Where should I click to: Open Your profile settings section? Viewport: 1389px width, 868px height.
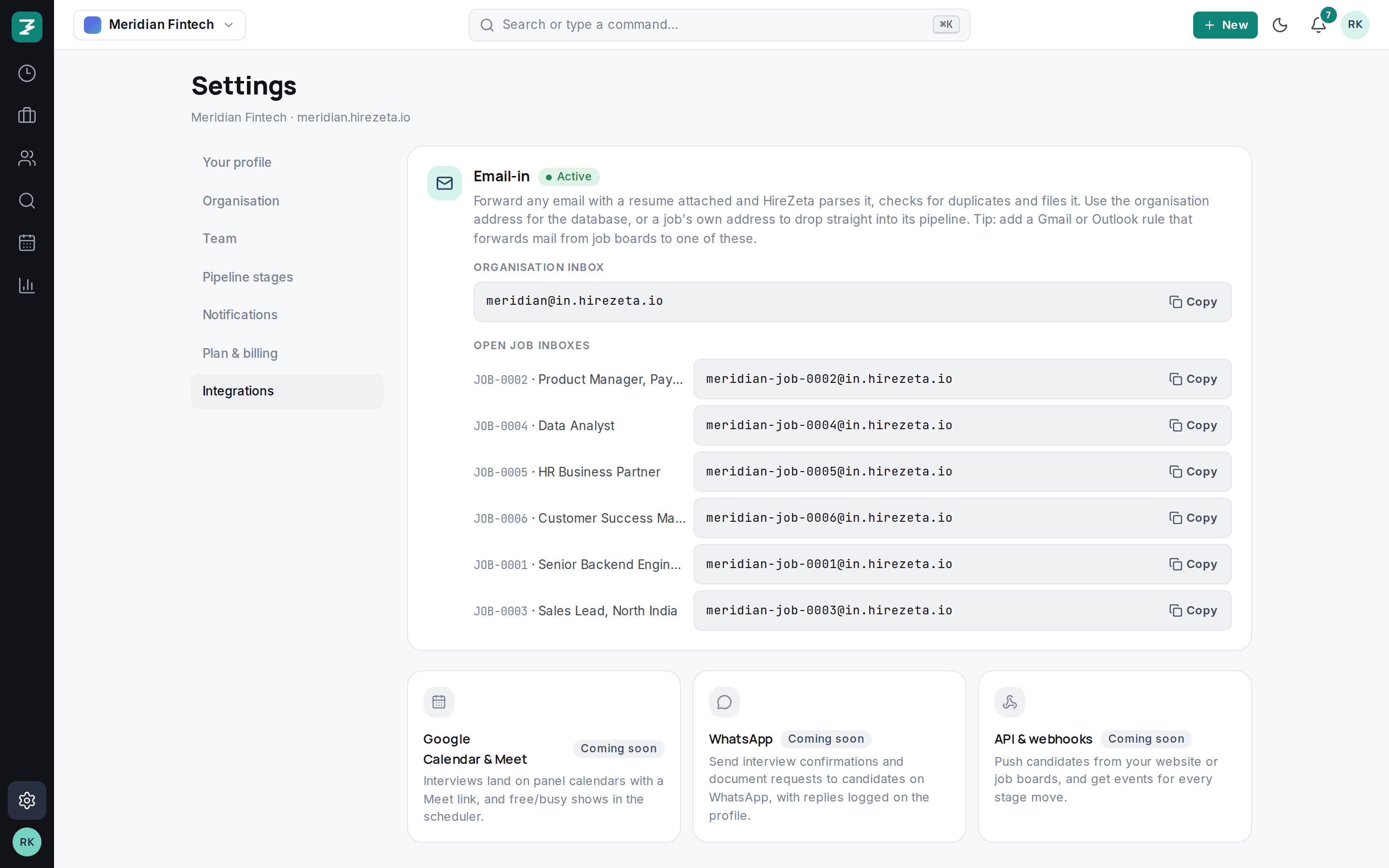[287, 163]
